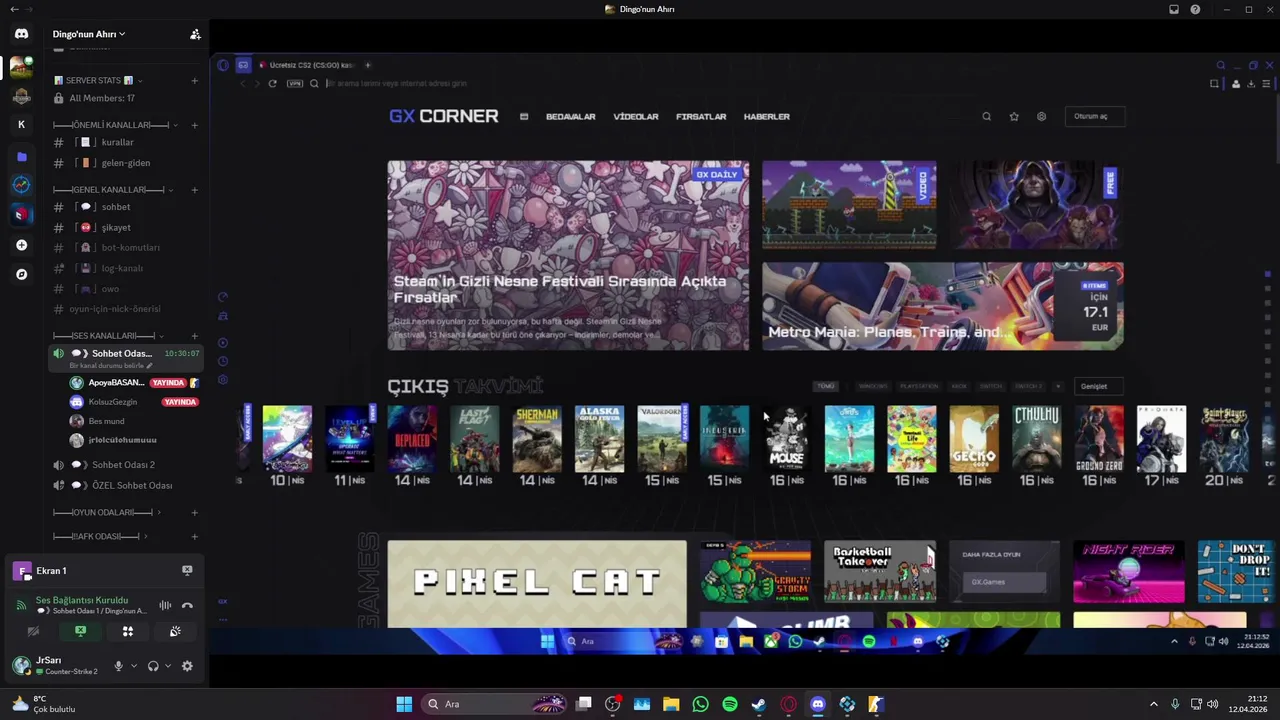The image size is (1280, 720).
Task: Expand OYUN ODALARI category
Action: [x=107, y=512]
